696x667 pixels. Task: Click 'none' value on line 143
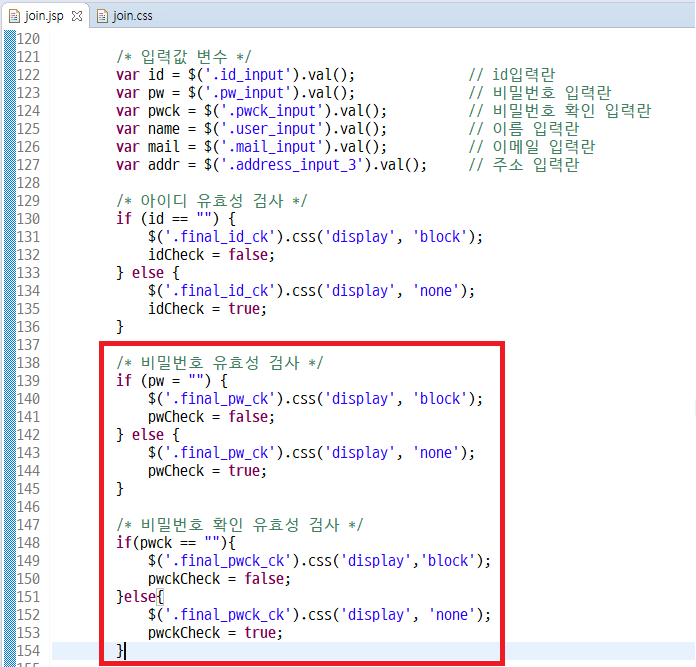436,453
